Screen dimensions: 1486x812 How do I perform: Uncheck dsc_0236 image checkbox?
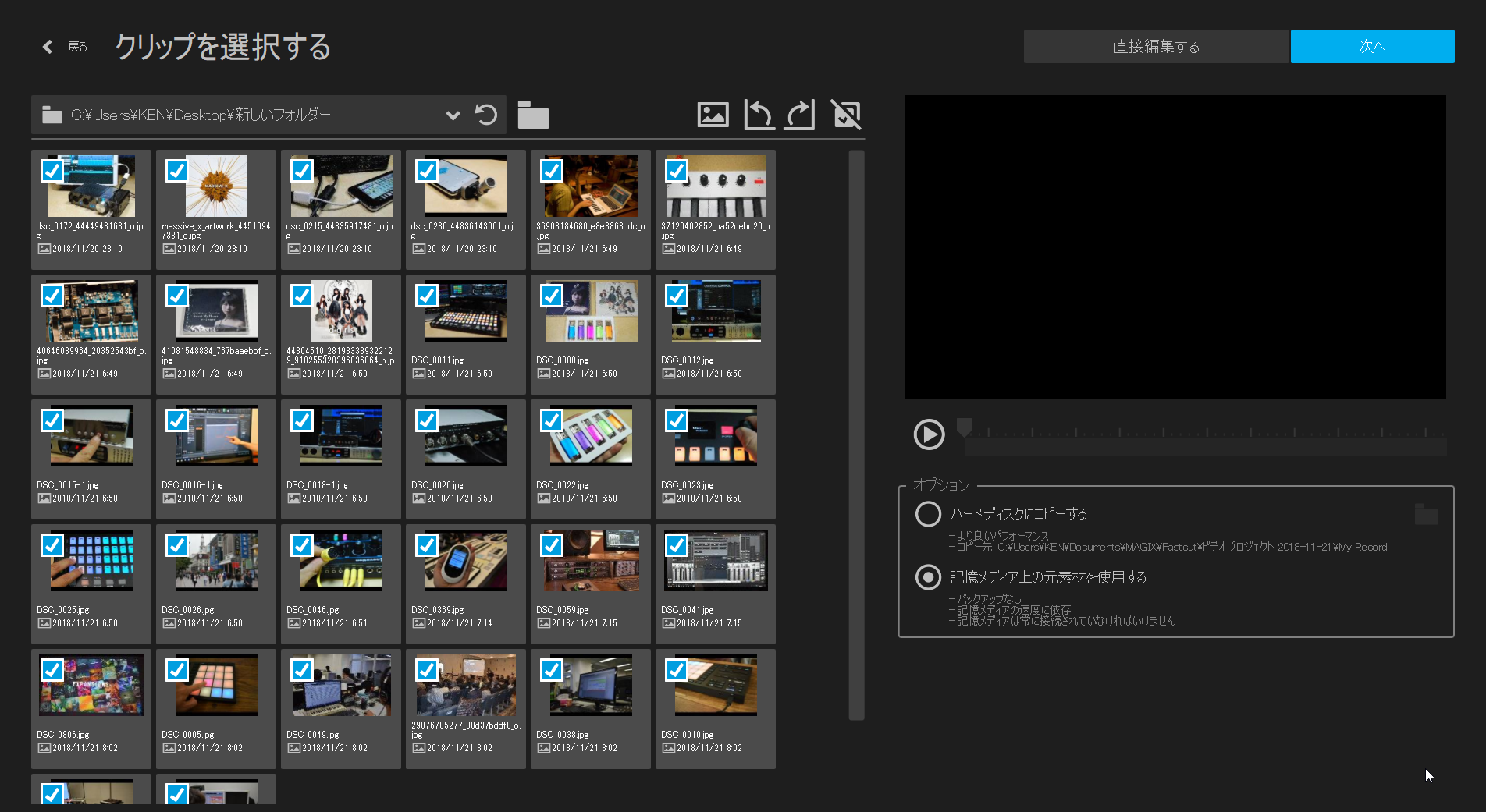(427, 171)
